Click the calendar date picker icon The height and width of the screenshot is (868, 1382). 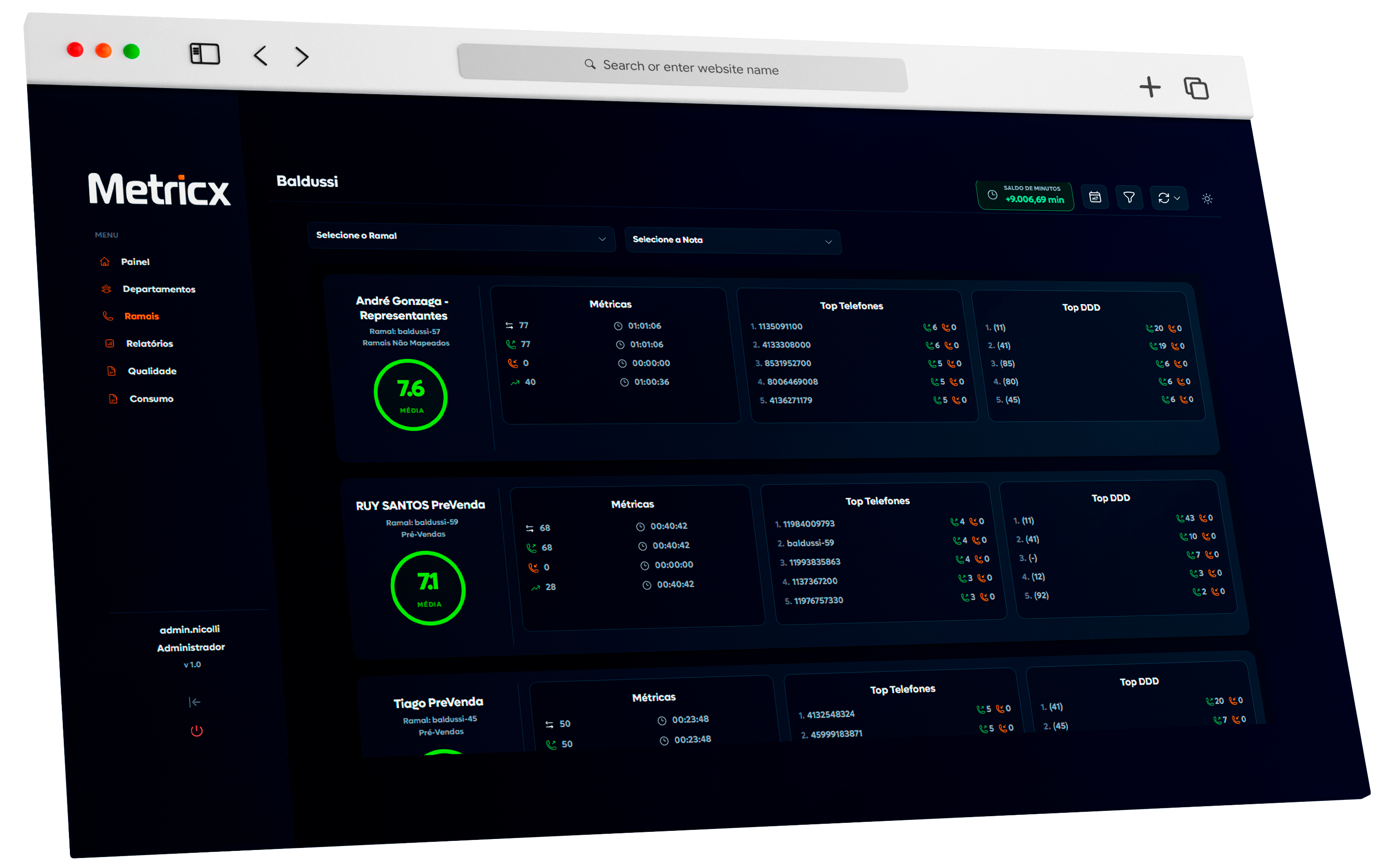click(1095, 197)
